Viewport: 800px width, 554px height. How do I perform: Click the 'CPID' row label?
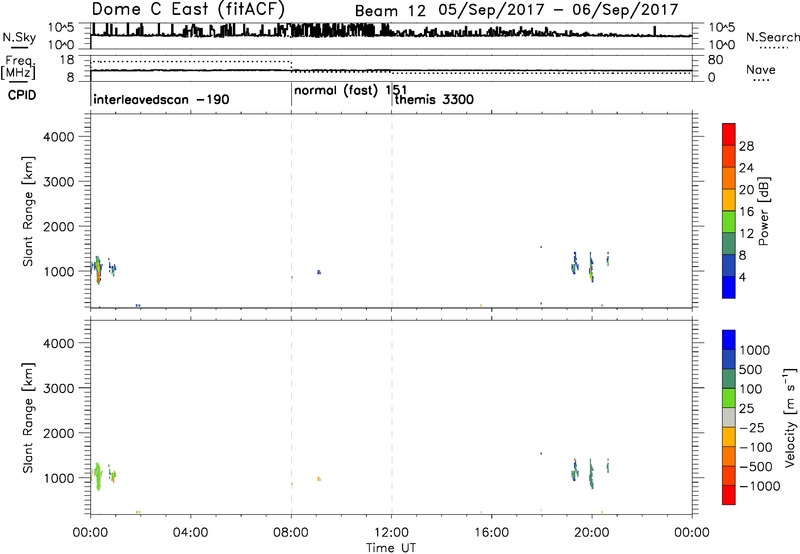click(x=22, y=95)
